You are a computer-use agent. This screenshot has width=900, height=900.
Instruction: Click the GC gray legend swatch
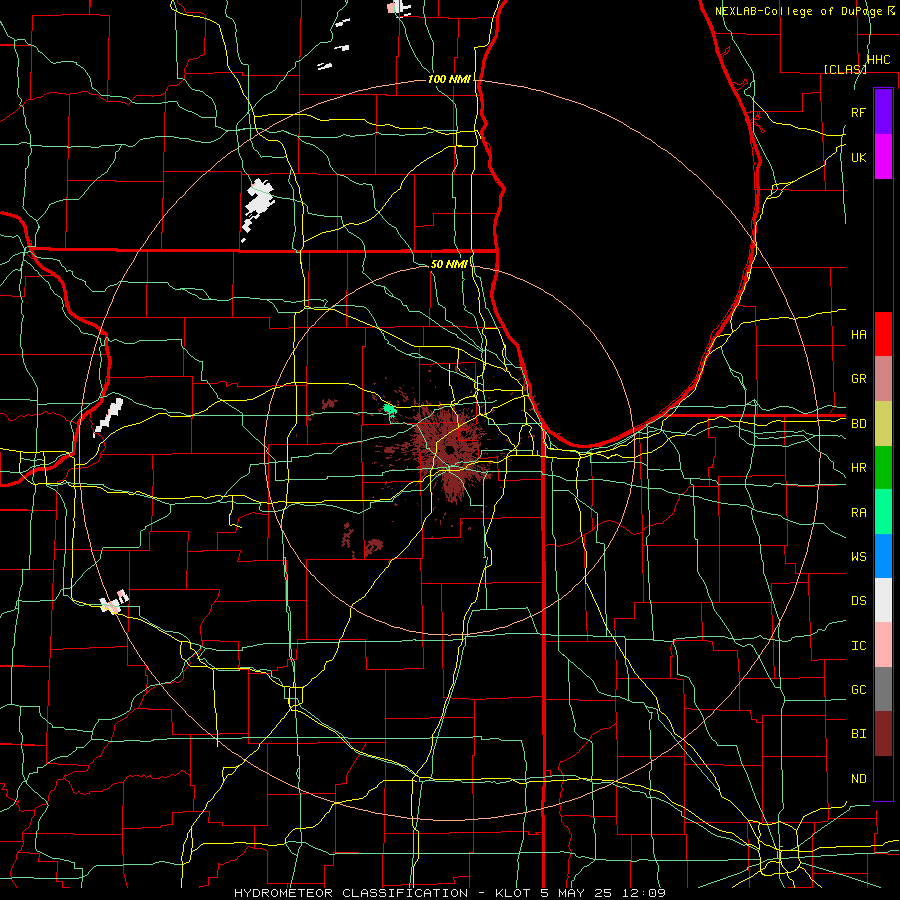point(883,689)
